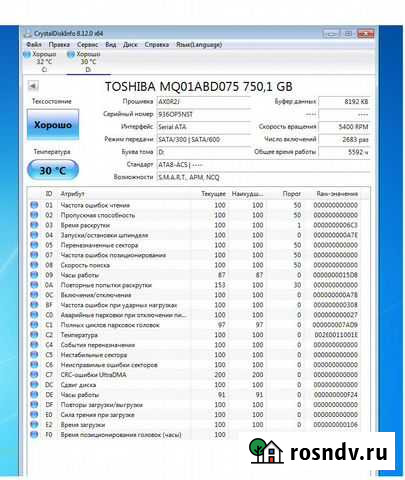Open the Диск menu
405x480 pixels.
click(x=130, y=44)
